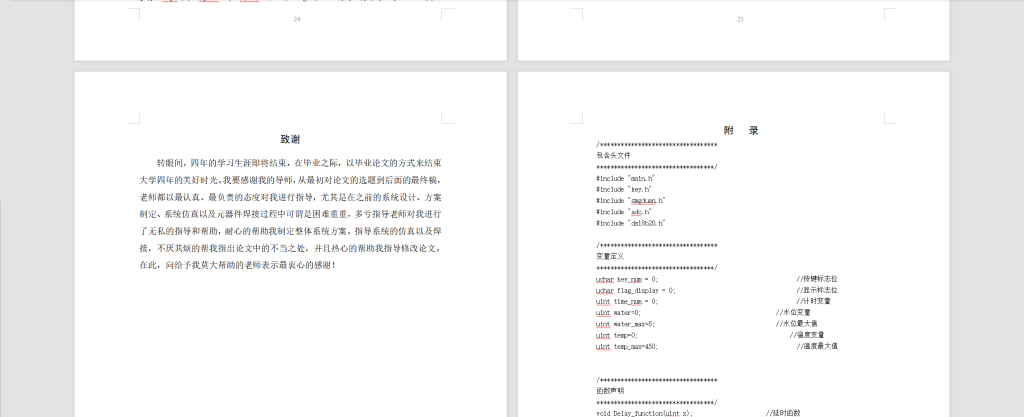This screenshot has height=417, width=1024.
Task: Click the line starting with 了无私的指导和帮助
Action: [x=291, y=231]
